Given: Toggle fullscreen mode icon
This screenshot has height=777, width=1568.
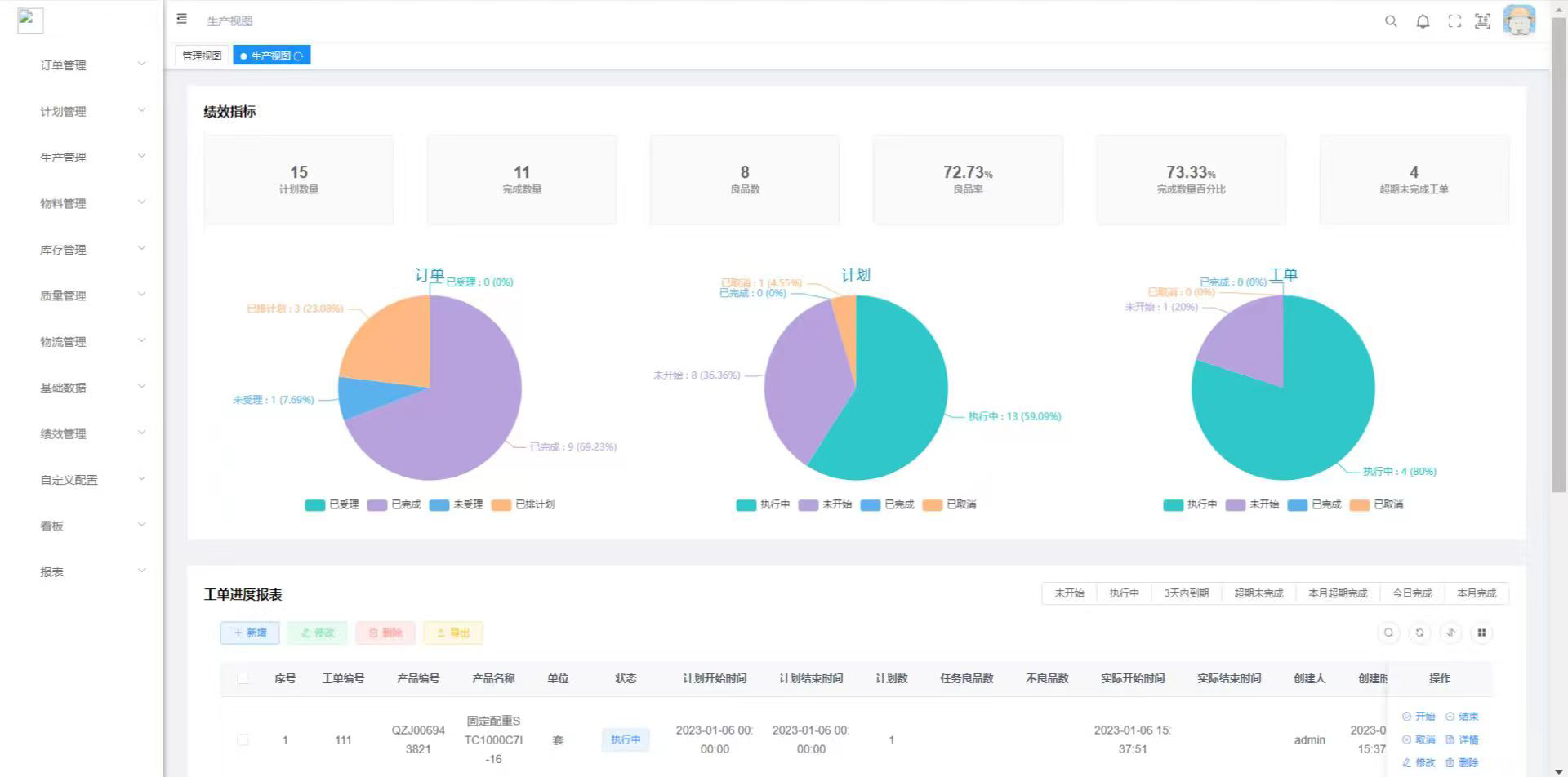Looking at the screenshot, I should click(x=1454, y=21).
